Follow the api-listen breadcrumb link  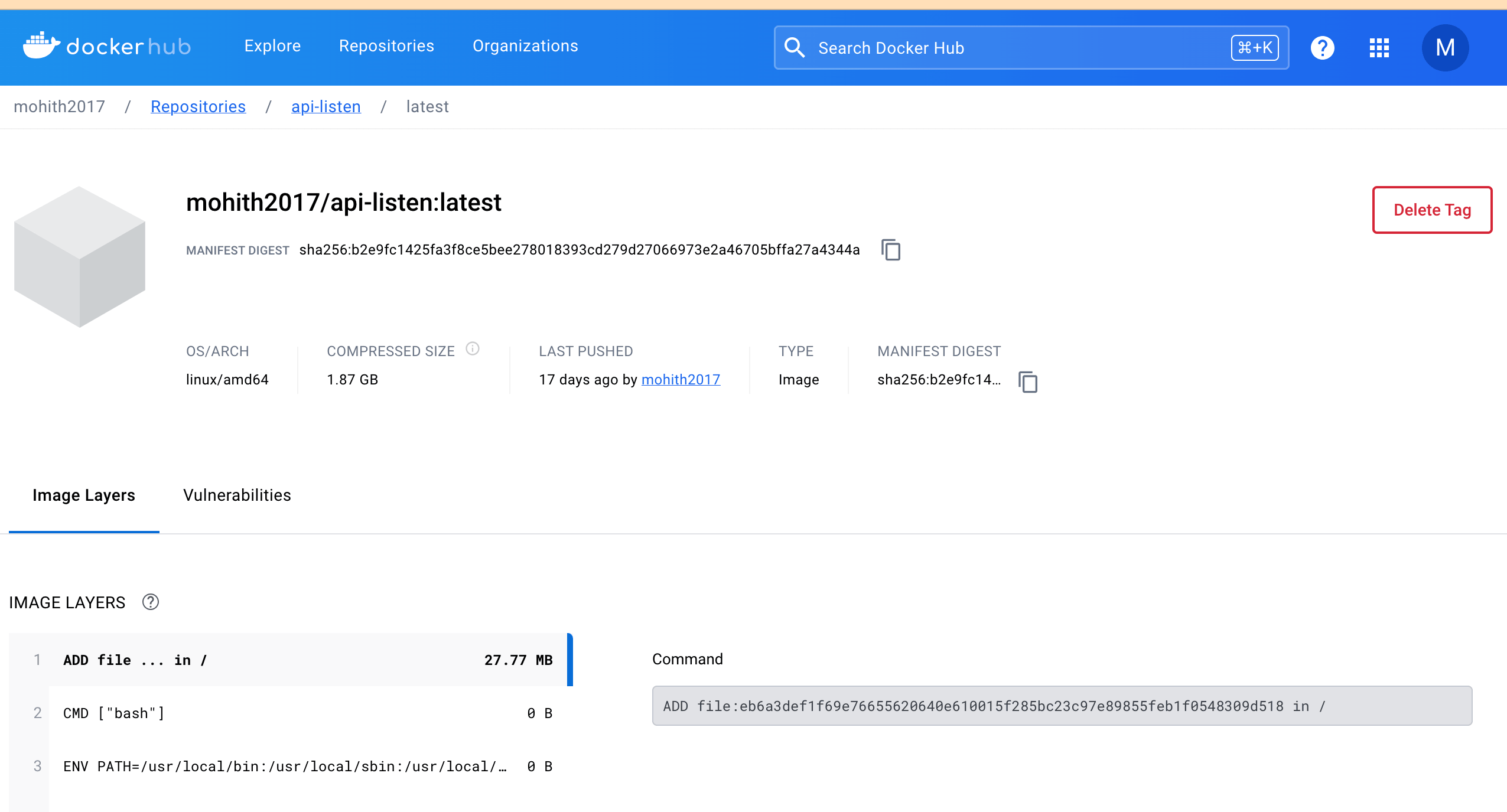[x=326, y=106]
